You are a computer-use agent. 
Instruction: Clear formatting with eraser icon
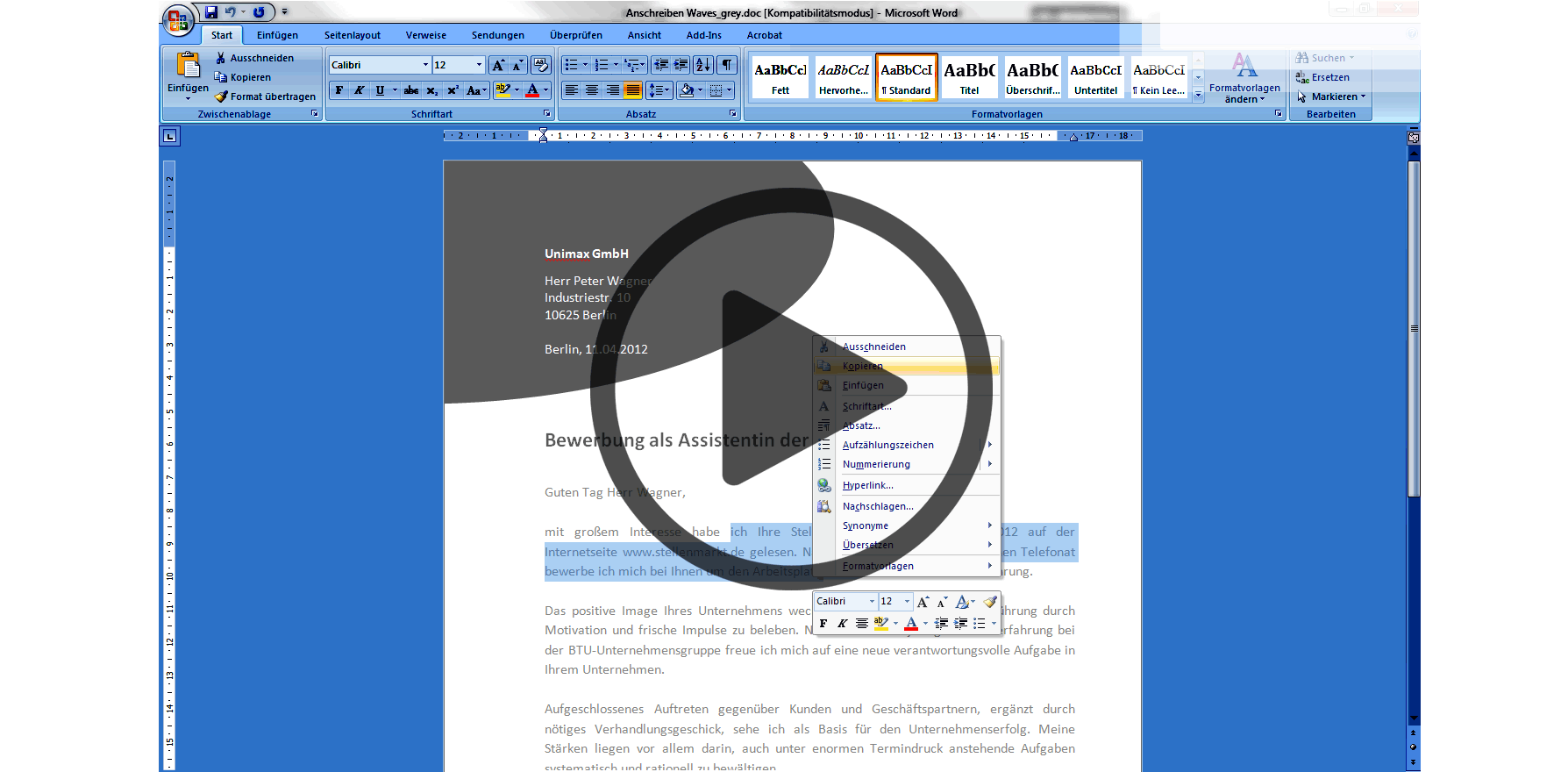tap(541, 65)
